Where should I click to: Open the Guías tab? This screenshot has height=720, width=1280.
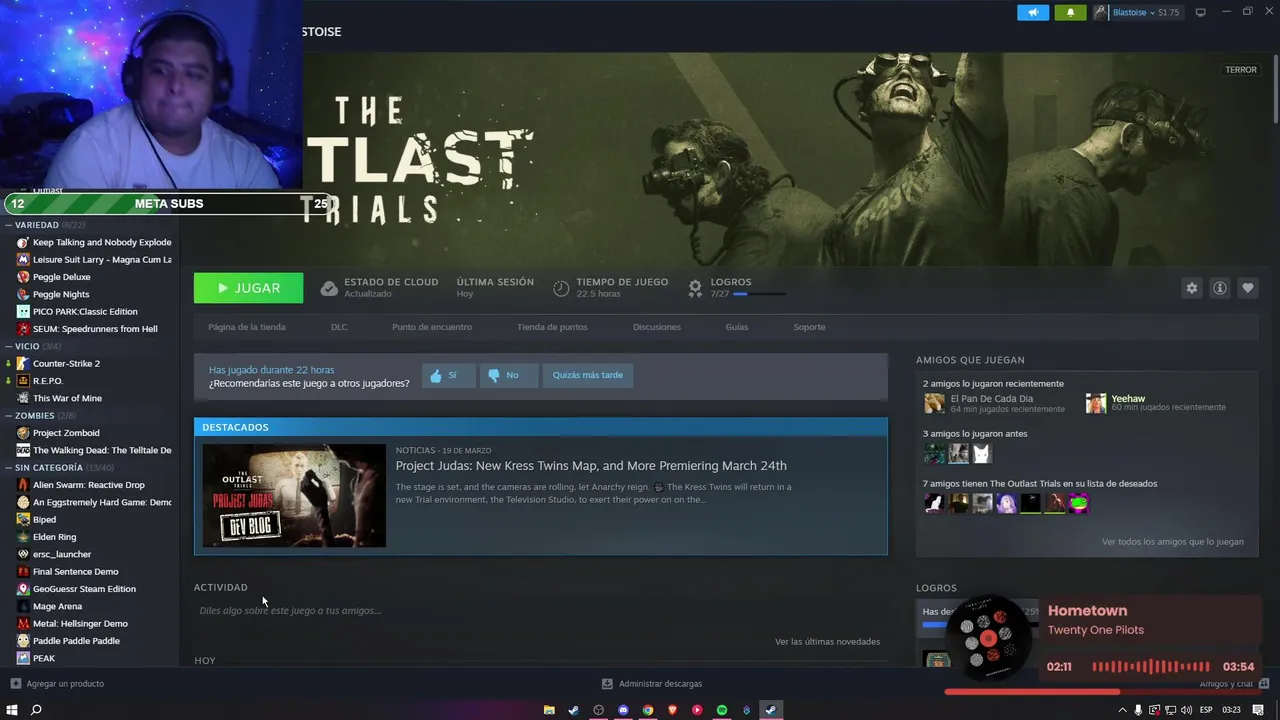(x=737, y=327)
